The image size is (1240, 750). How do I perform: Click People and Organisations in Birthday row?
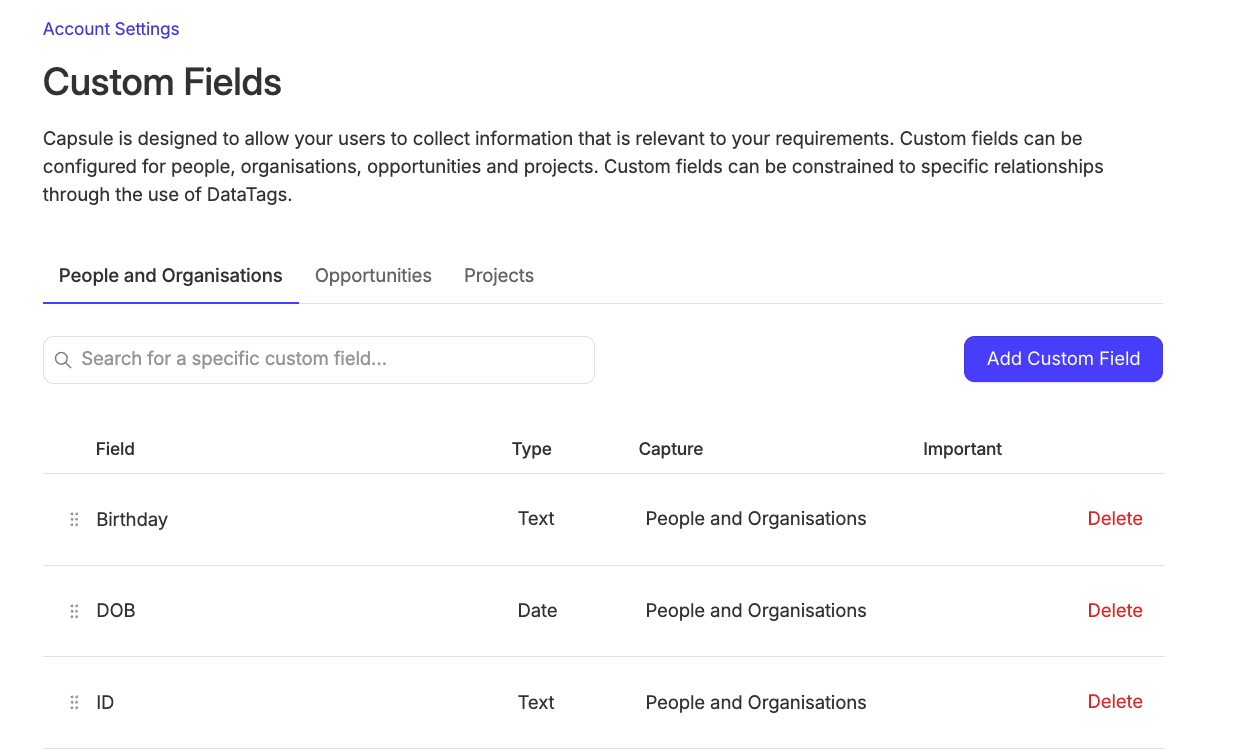[x=756, y=519]
